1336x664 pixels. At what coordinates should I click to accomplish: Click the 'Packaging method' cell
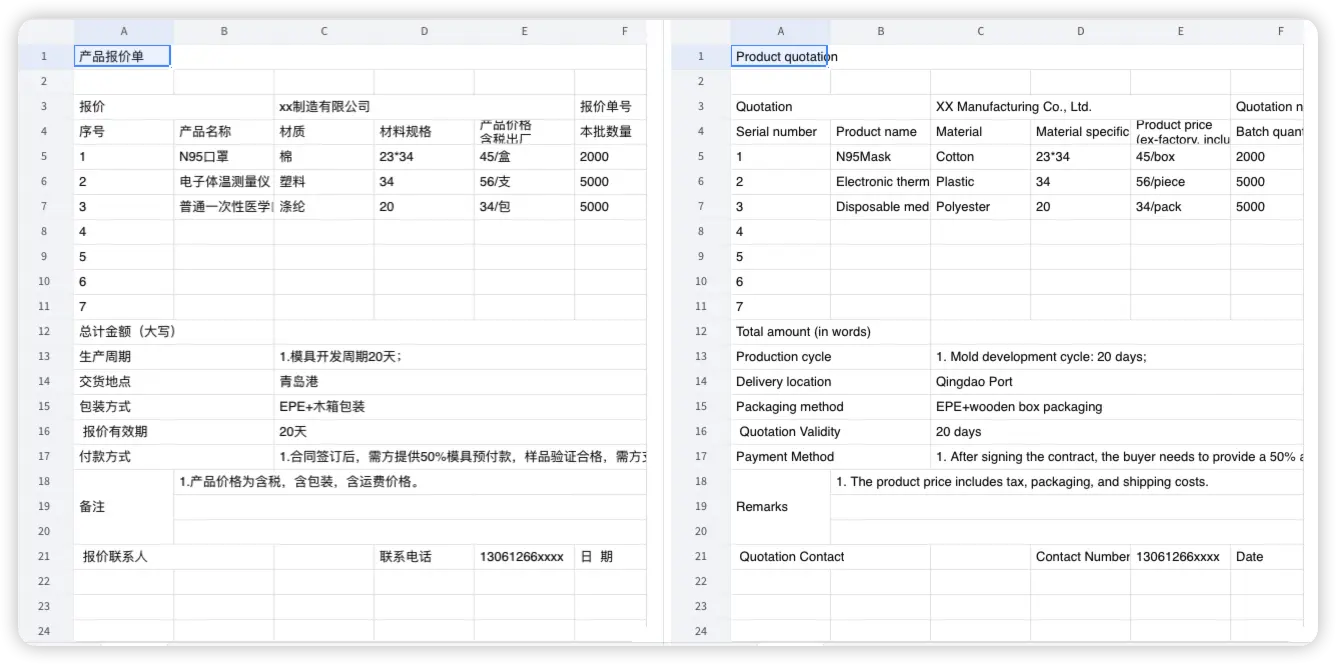coord(830,406)
